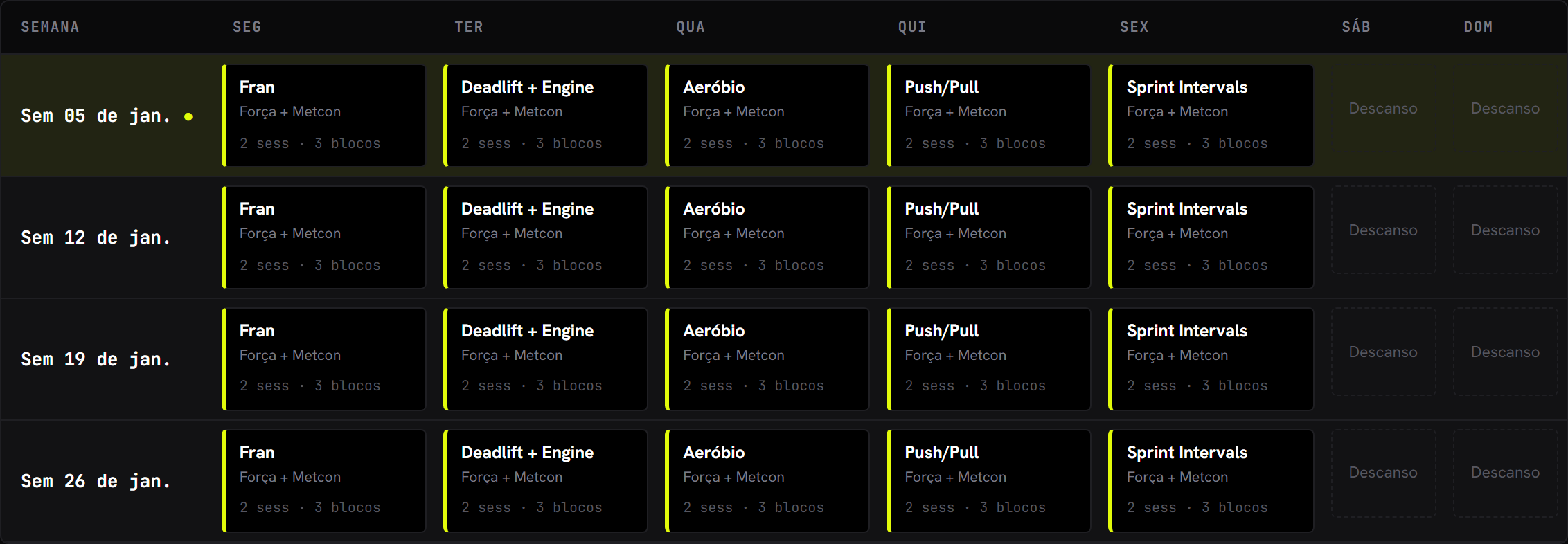This screenshot has width=1568, height=544.
Task: Open Aeróbio card in Sem 05 de jan.
Action: 767,116
